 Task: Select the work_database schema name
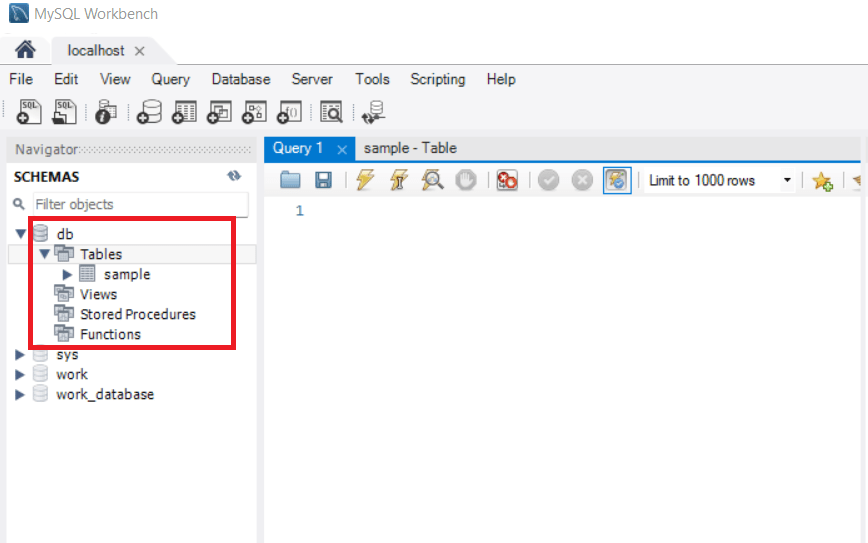coord(105,394)
